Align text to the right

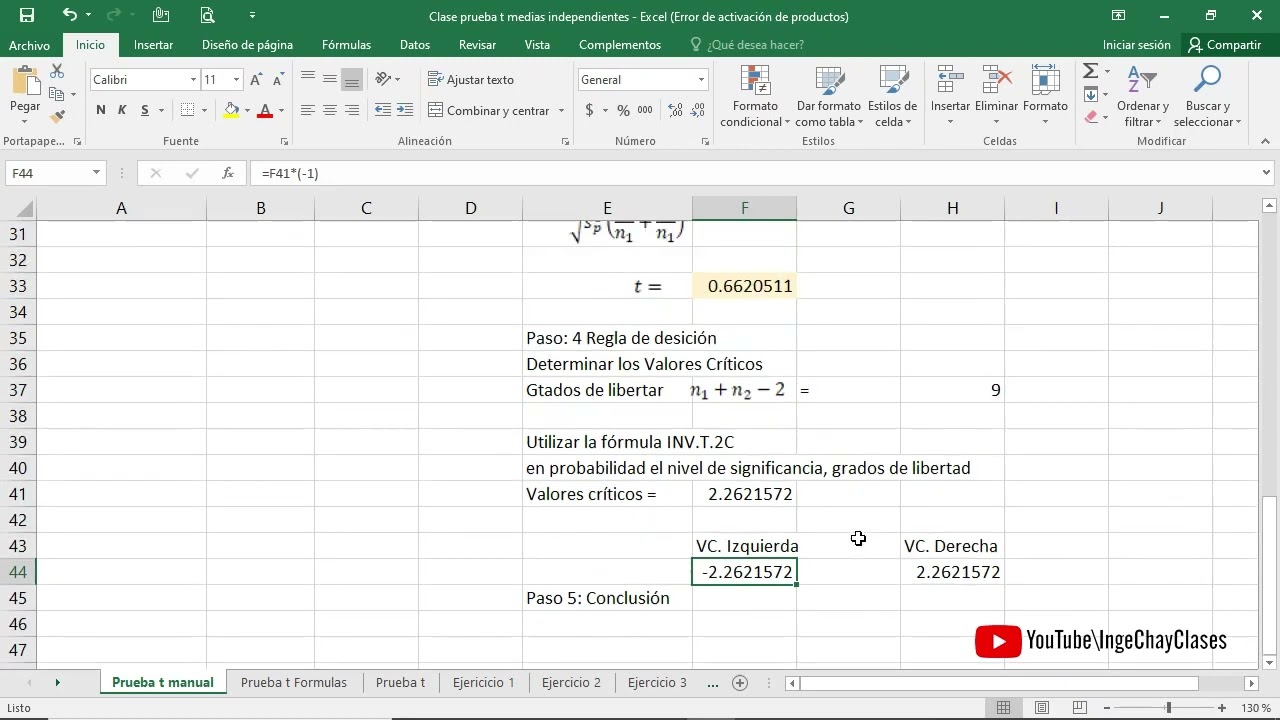(351, 110)
